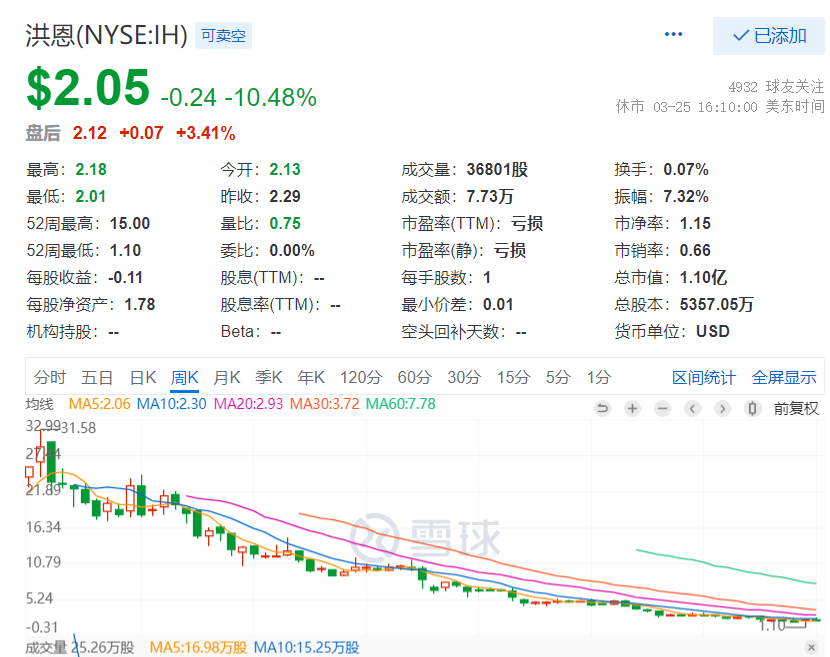830x657 pixels.
Task: Toggle the MA60:7.78 moving average line
Action: coord(400,404)
